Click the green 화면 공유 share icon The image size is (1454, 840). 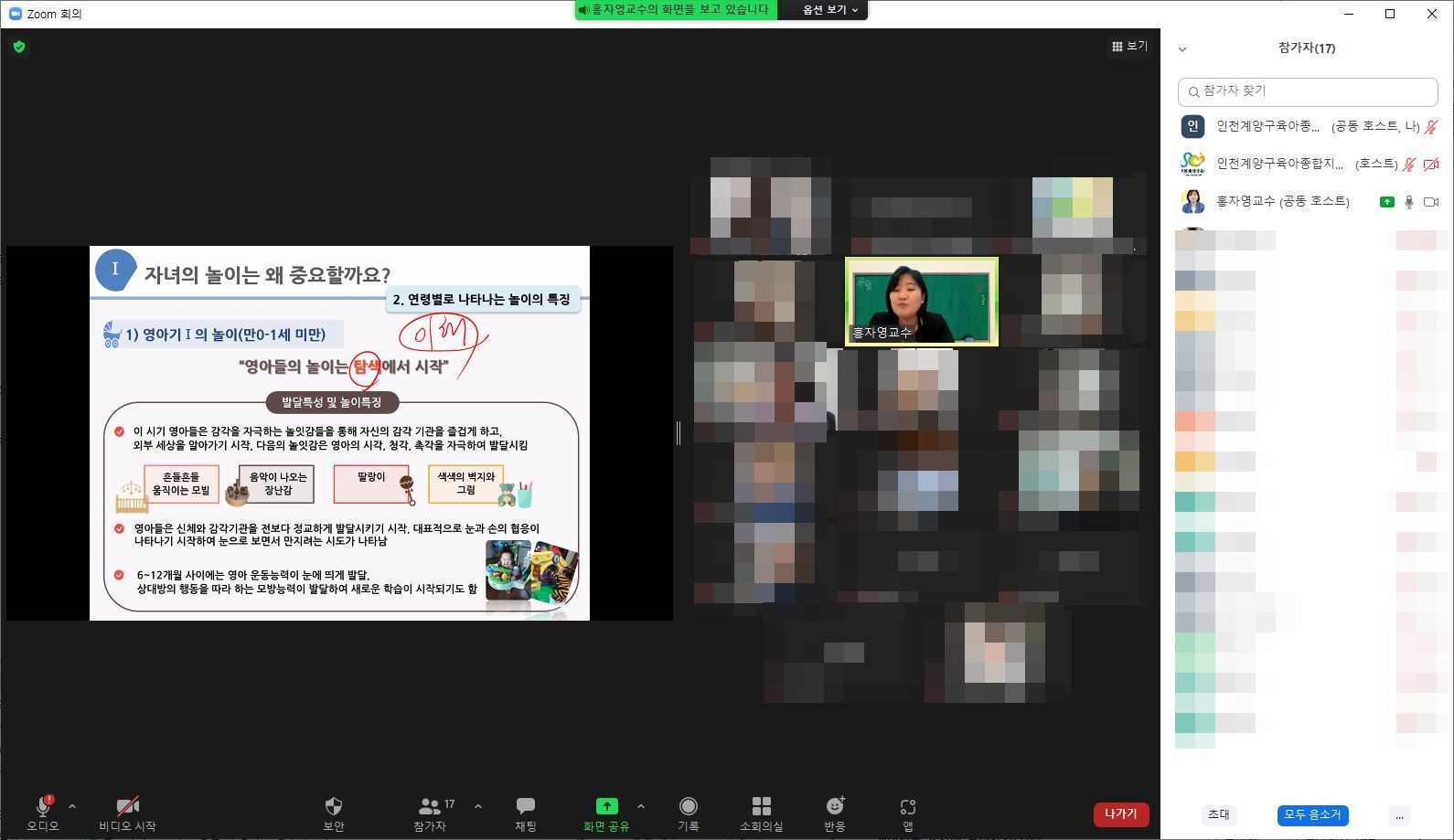pyautogui.click(x=606, y=806)
